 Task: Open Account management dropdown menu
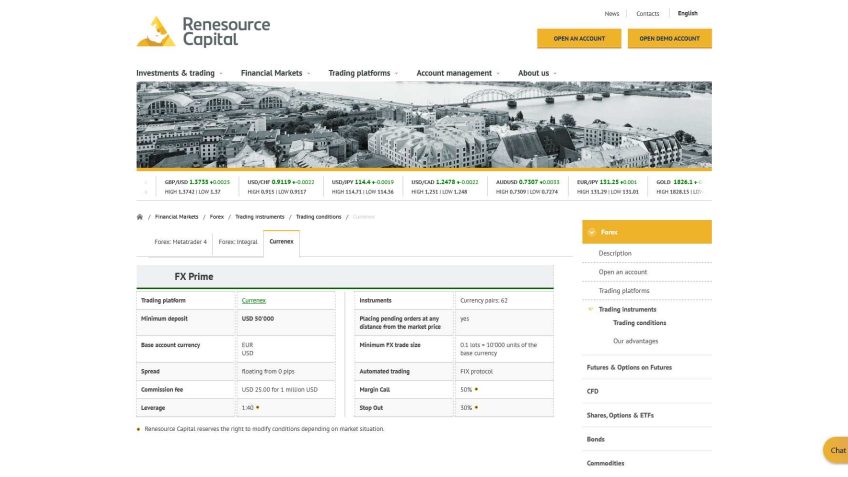[x=458, y=73]
